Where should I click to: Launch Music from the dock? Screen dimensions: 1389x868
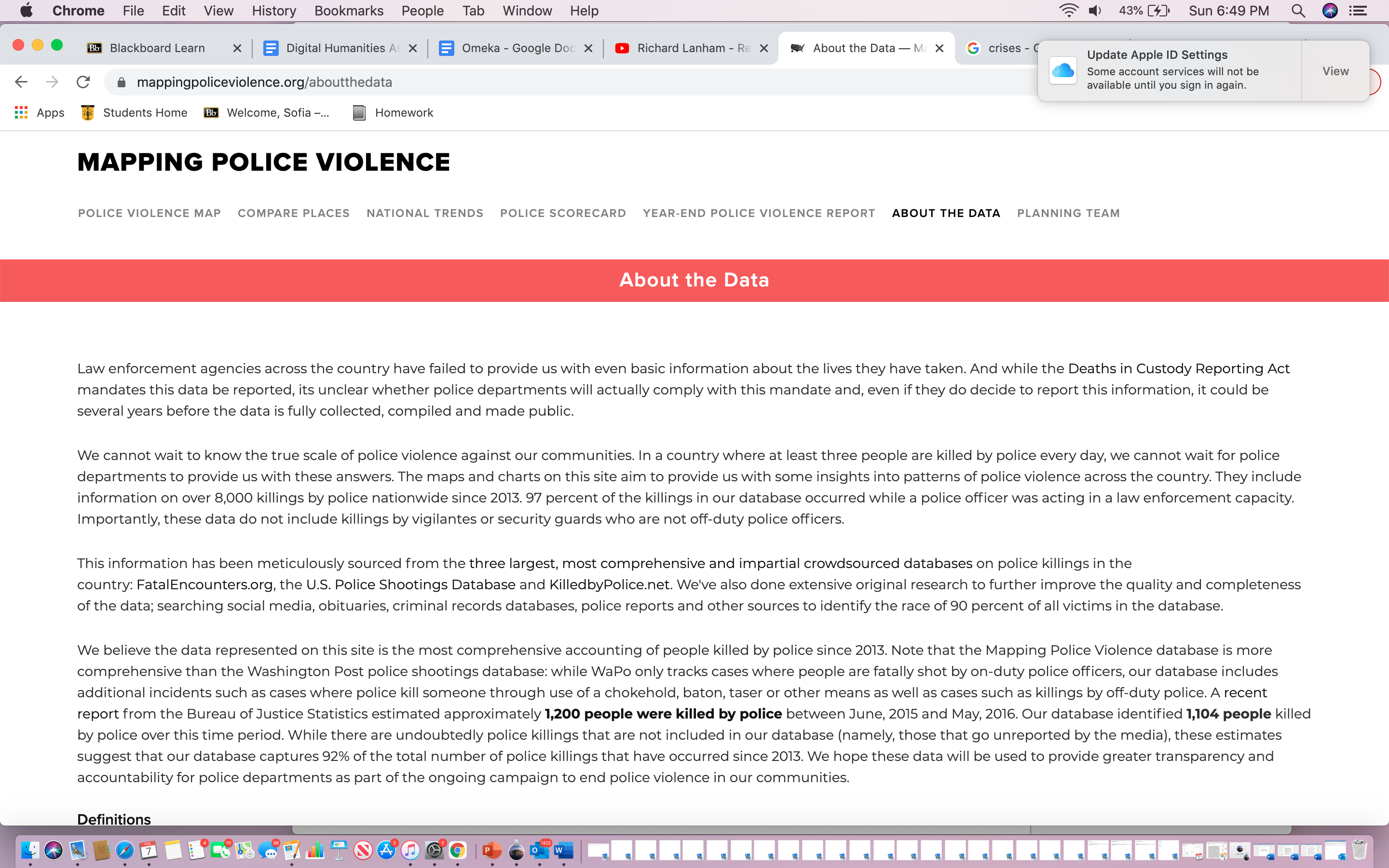tap(410, 850)
